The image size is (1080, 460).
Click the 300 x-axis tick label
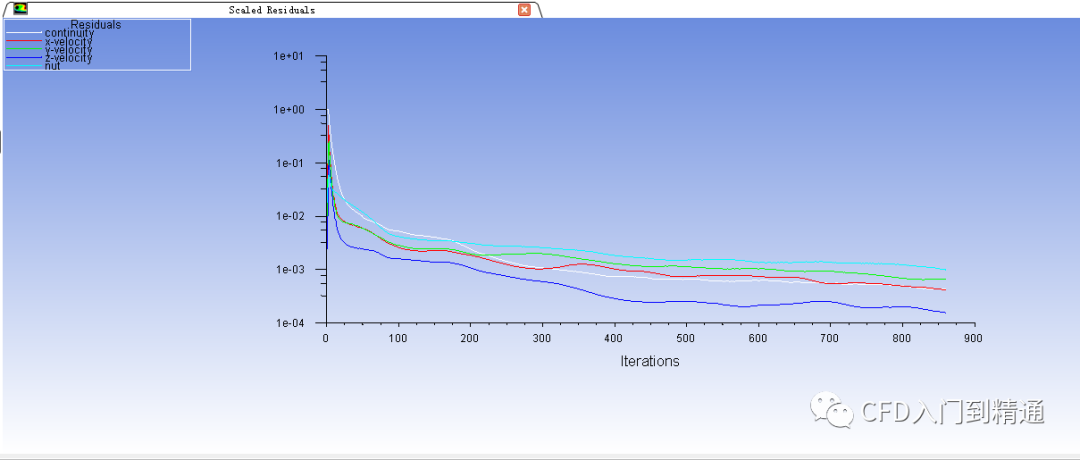[541, 338]
